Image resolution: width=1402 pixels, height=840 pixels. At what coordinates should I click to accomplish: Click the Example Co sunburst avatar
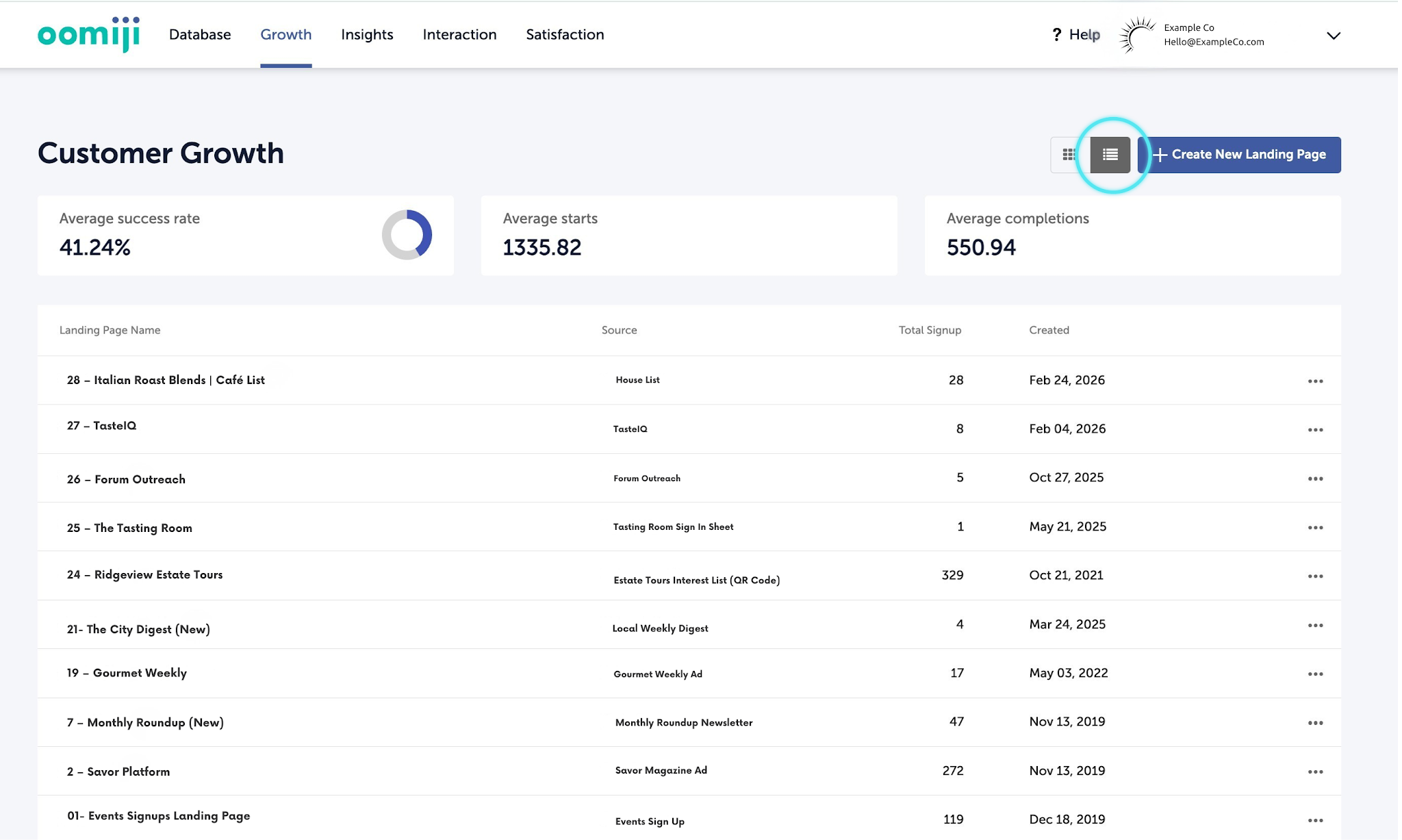point(1137,35)
